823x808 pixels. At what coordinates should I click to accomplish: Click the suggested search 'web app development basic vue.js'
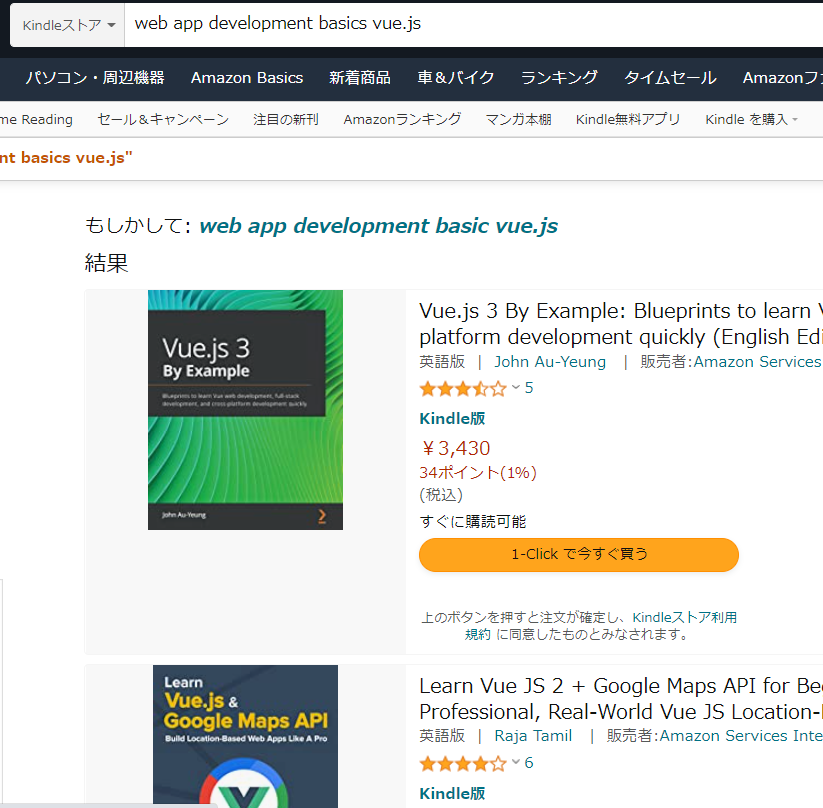[378, 226]
